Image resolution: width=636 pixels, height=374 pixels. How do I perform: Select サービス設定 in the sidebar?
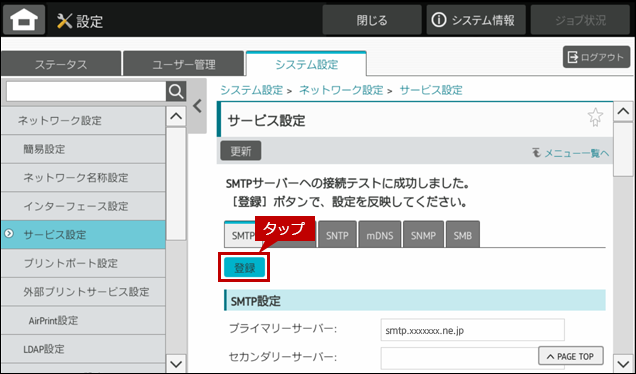pos(83,234)
